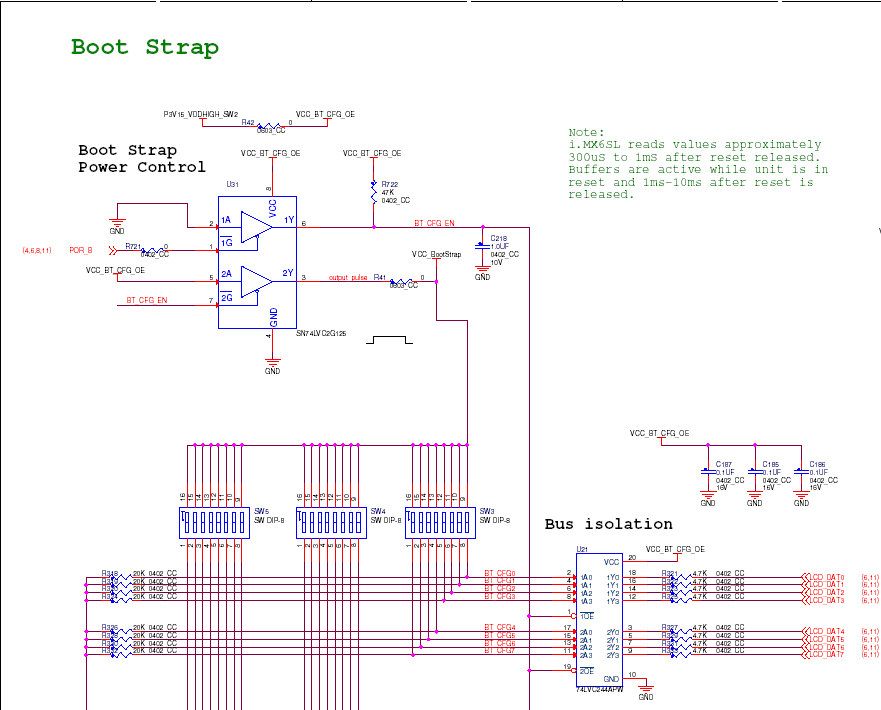Select the LCD_DAT7 off-page port
Screen dimensions: 881x710
click(823, 654)
